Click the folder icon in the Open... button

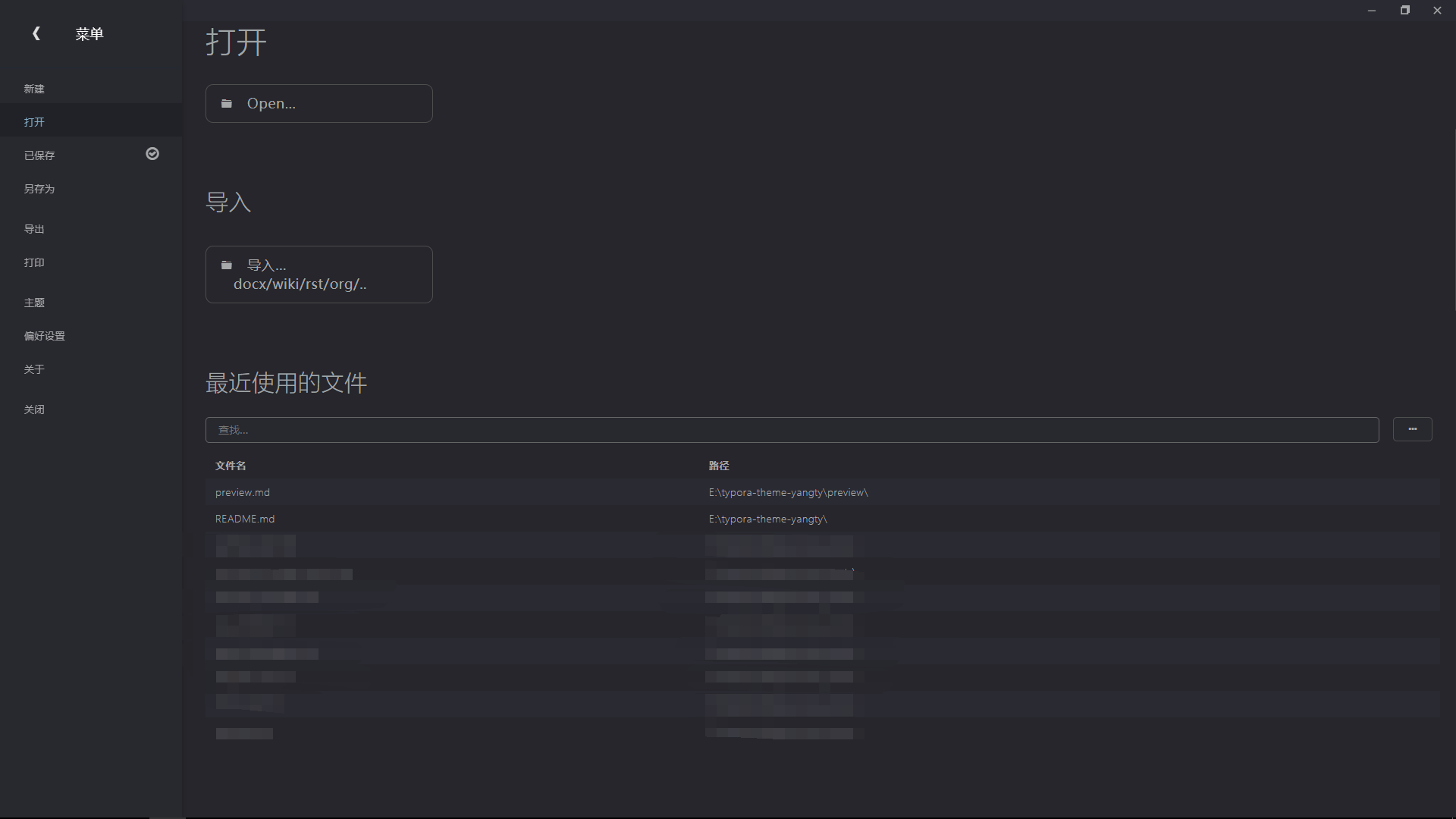click(226, 104)
